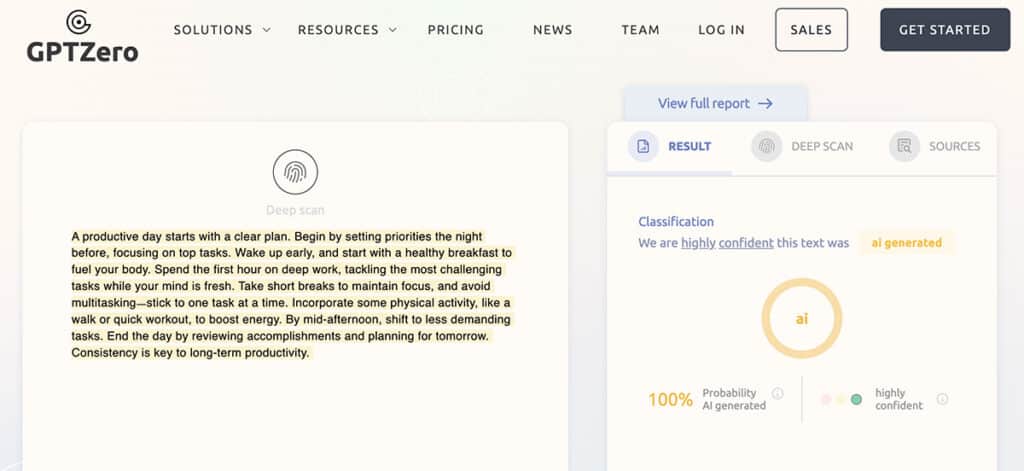Click the Deep Scan tab fingerprint icon
1024x471 pixels.
point(767,146)
